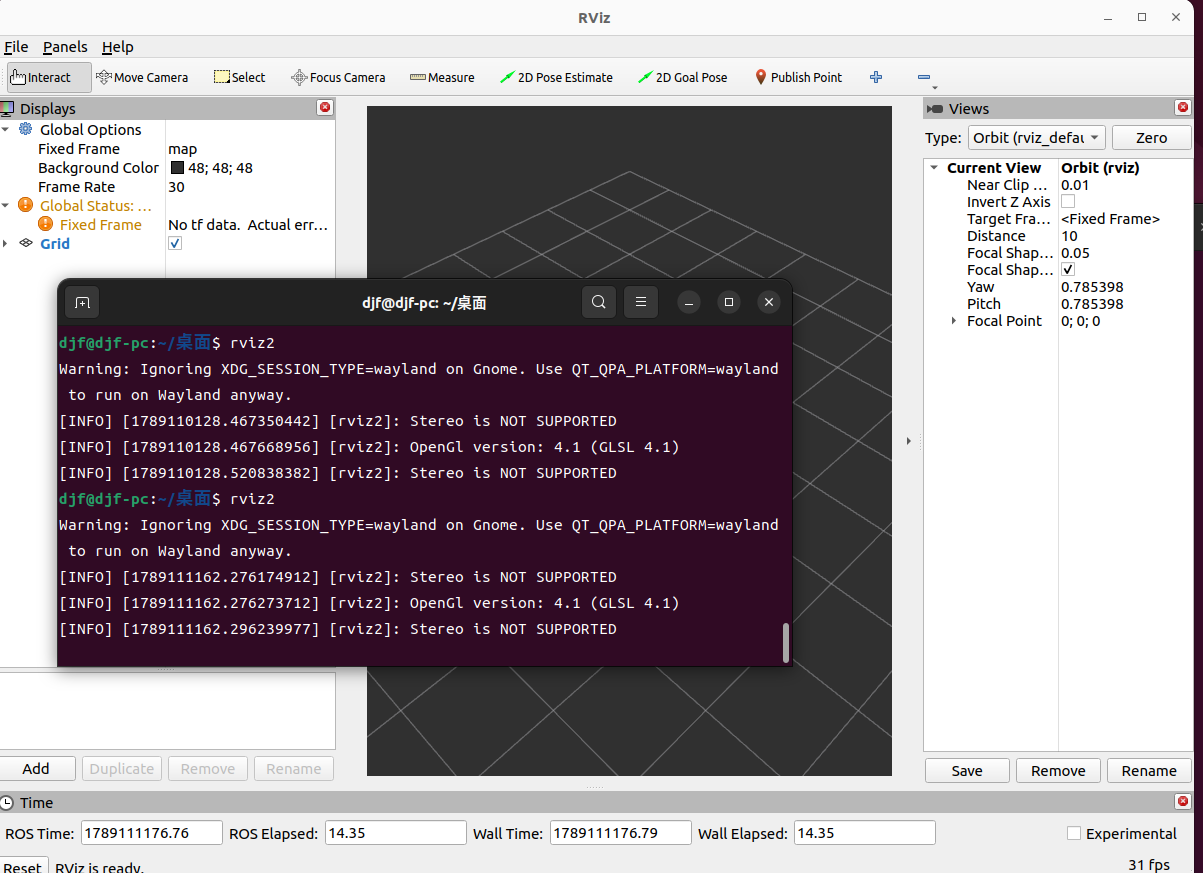Click the Background Color swatch
The width and height of the screenshot is (1203, 873).
(x=177, y=168)
